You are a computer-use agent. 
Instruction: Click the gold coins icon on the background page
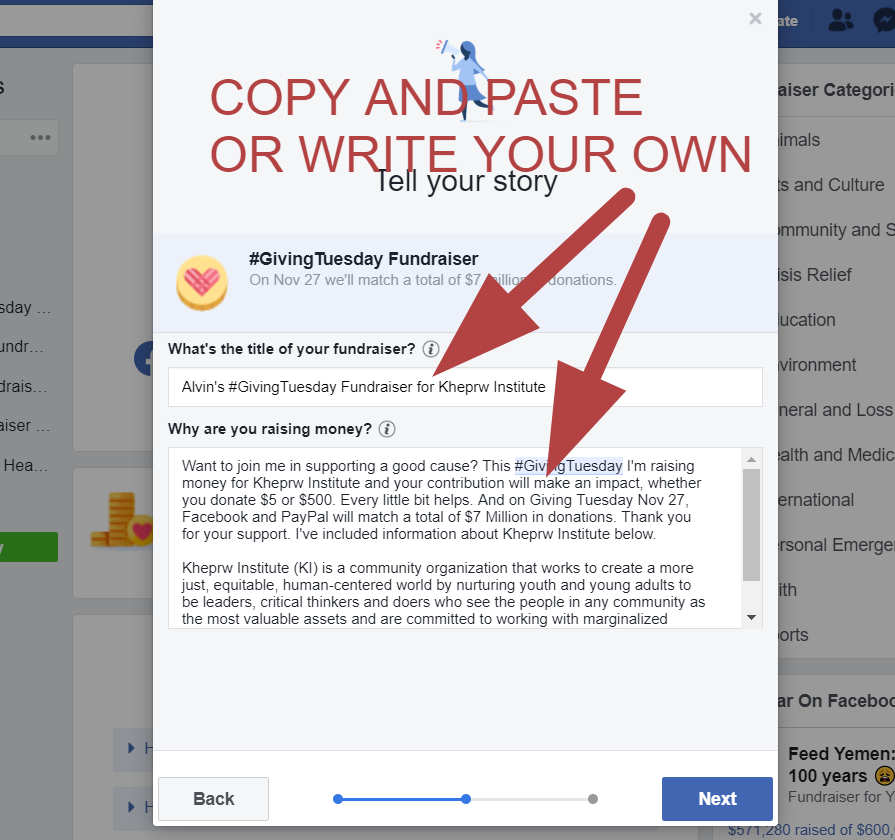tap(121, 520)
